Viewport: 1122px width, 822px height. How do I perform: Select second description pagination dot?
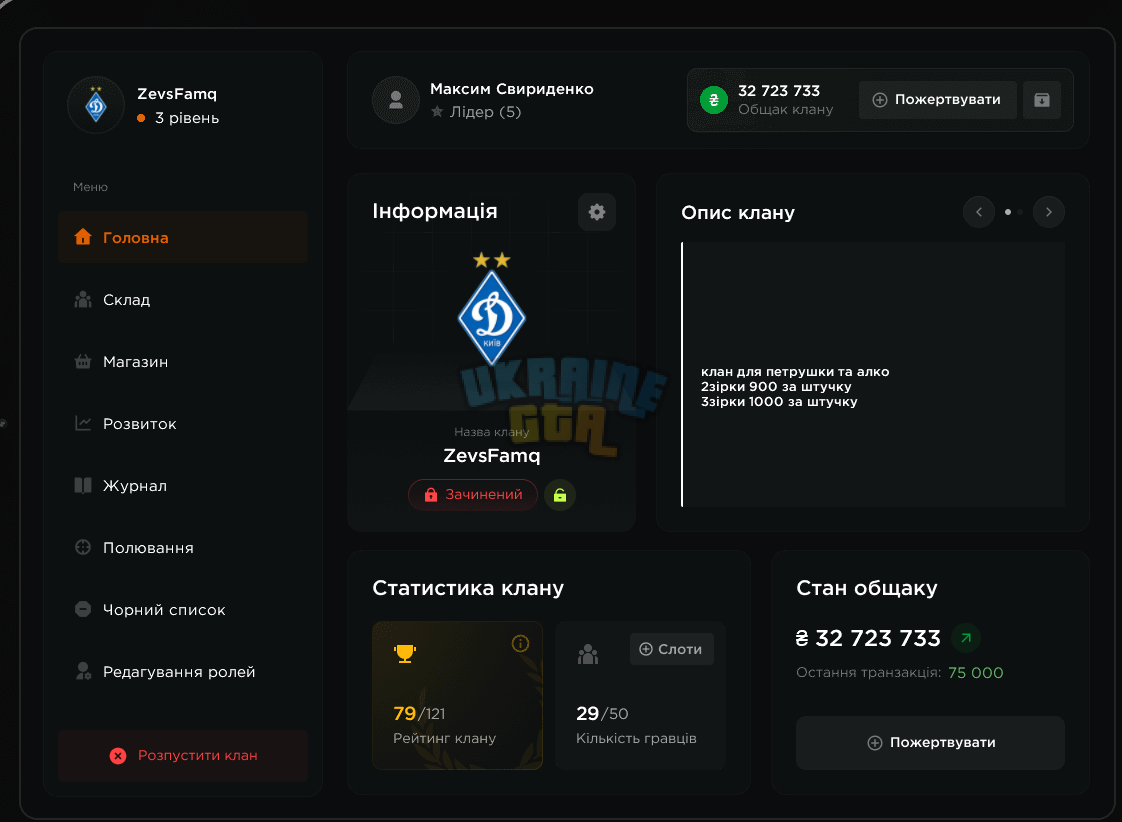(x=1020, y=212)
